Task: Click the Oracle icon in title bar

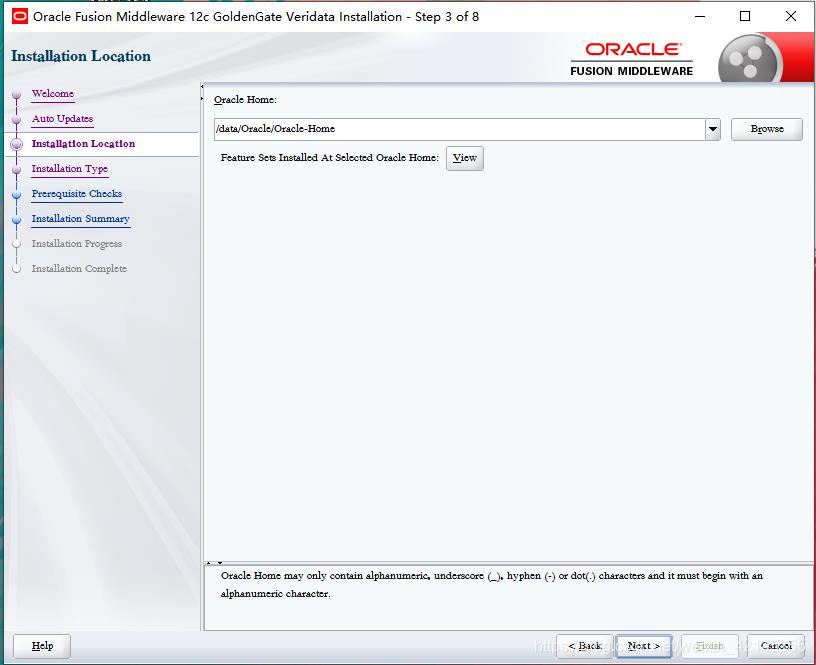Action: (19, 17)
